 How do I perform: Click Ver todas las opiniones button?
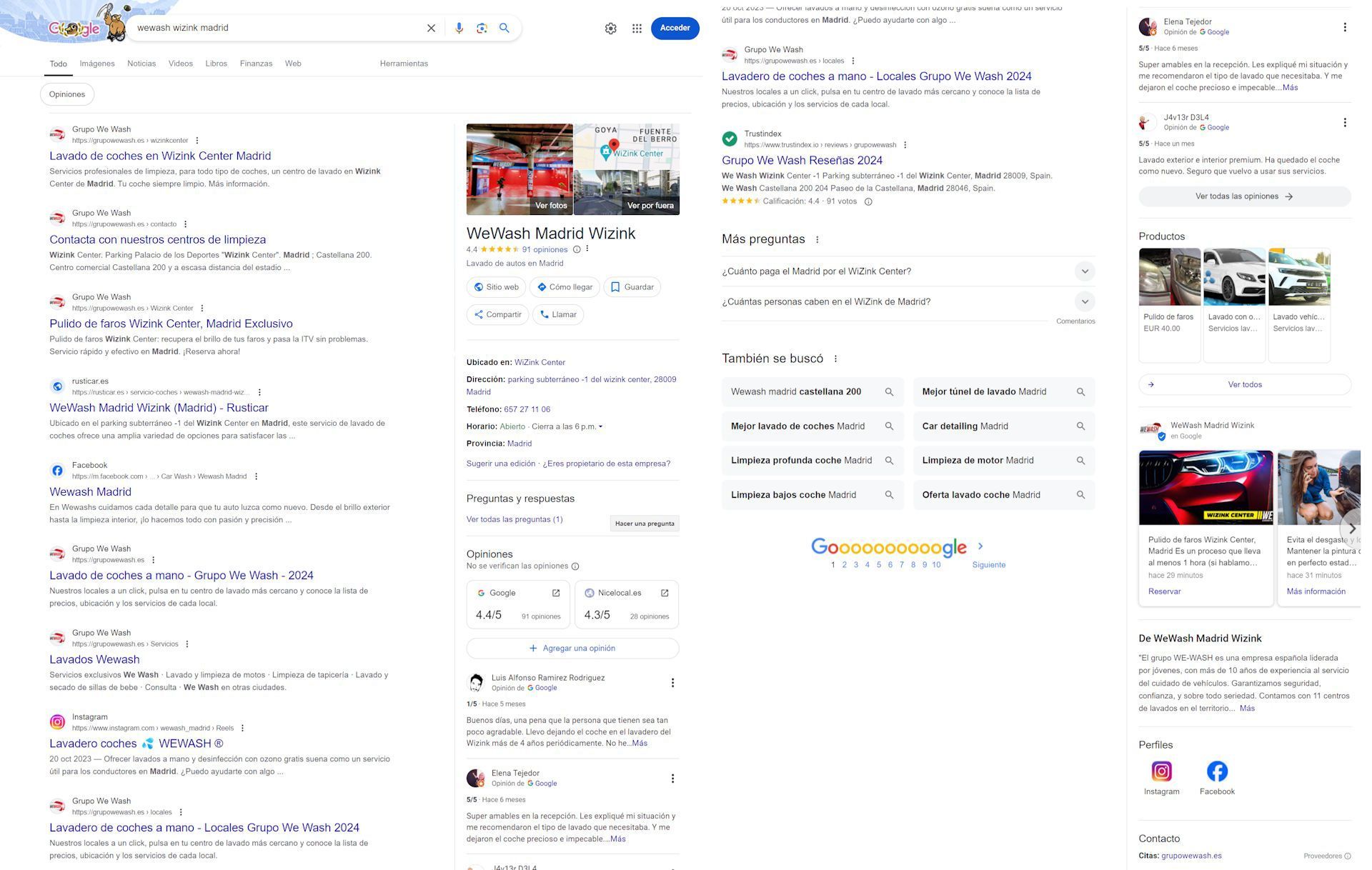[x=1244, y=196]
